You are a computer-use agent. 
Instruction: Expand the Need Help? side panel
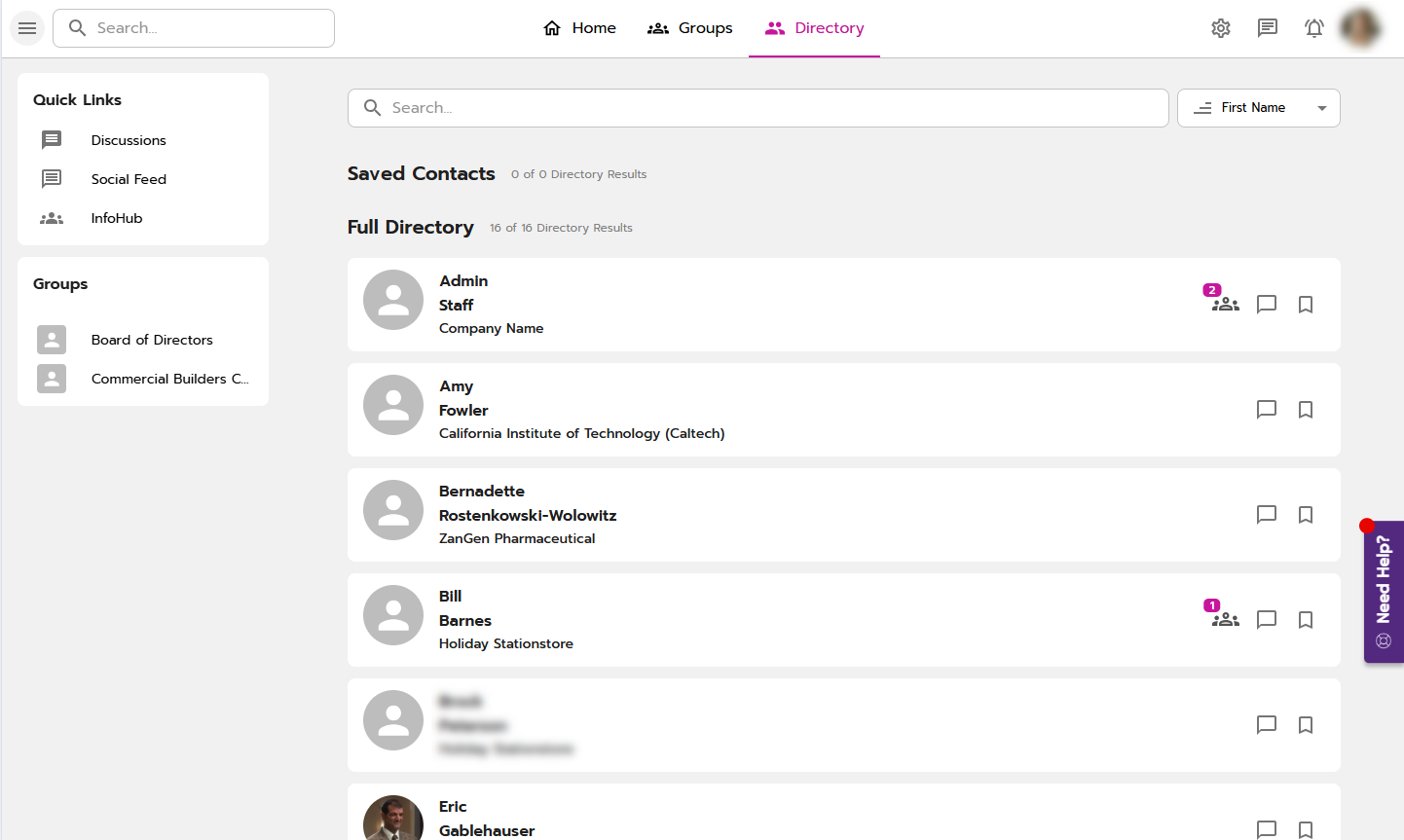[1384, 592]
